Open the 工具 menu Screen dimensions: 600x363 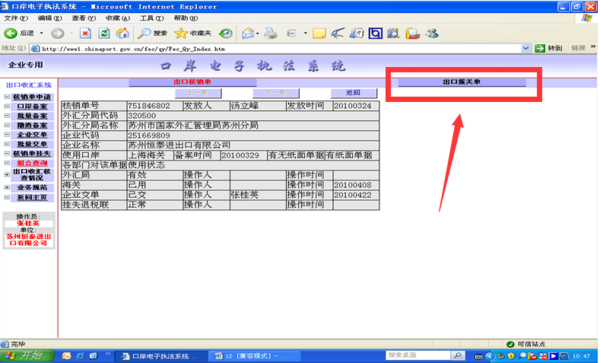click(x=152, y=18)
